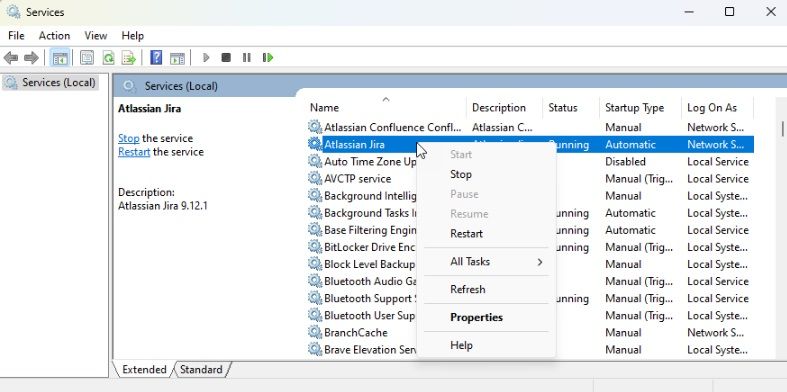This screenshot has height=392, width=787.
Task: Click the Stop Service square icon
Action: click(226, 58)
